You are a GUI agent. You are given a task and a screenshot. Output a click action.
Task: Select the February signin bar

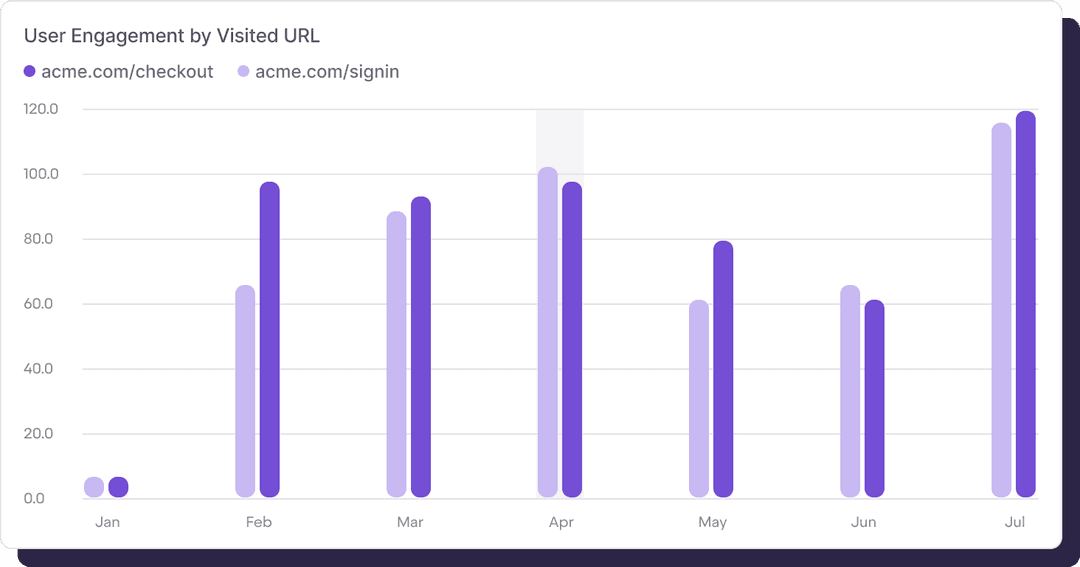(245, 391)
